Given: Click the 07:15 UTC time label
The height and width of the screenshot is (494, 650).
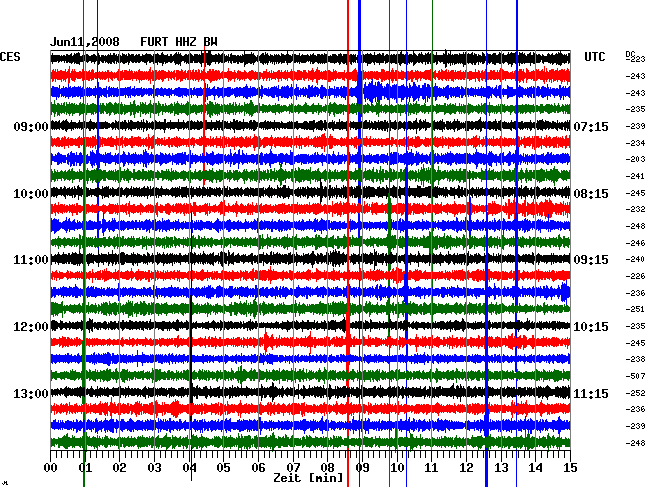Looking at the screenshot, I should (x=591, y=127).
